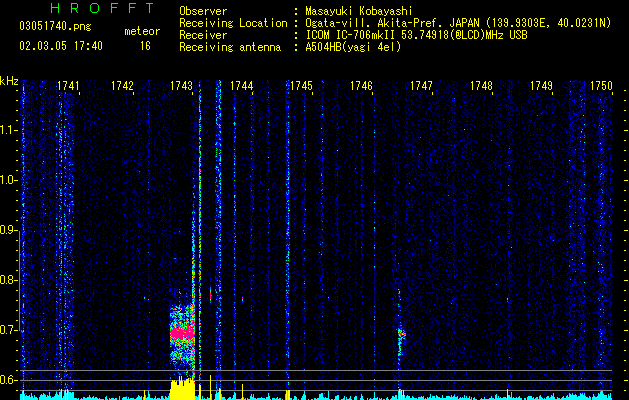Viewport: 629px width, 400px height.
Task: Click the date stamp 02.03.05 17:40
Action: point(61,46)
